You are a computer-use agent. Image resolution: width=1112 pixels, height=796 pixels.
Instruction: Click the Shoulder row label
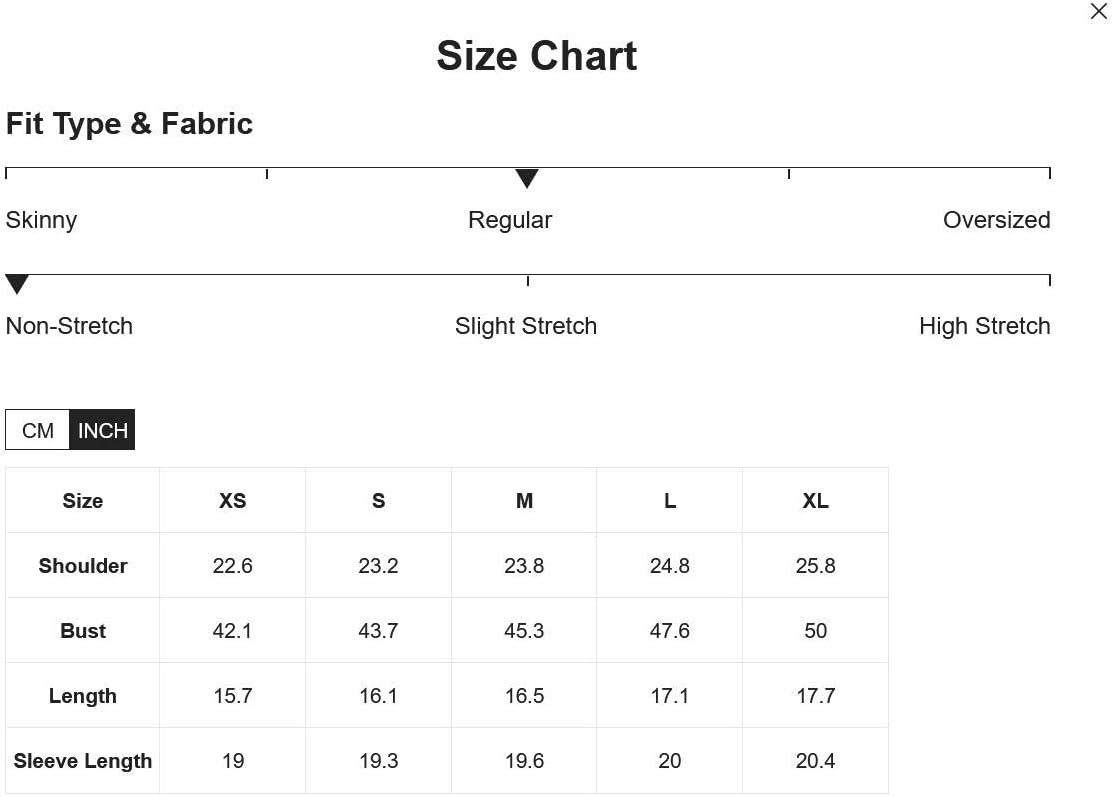pos(83,566)
